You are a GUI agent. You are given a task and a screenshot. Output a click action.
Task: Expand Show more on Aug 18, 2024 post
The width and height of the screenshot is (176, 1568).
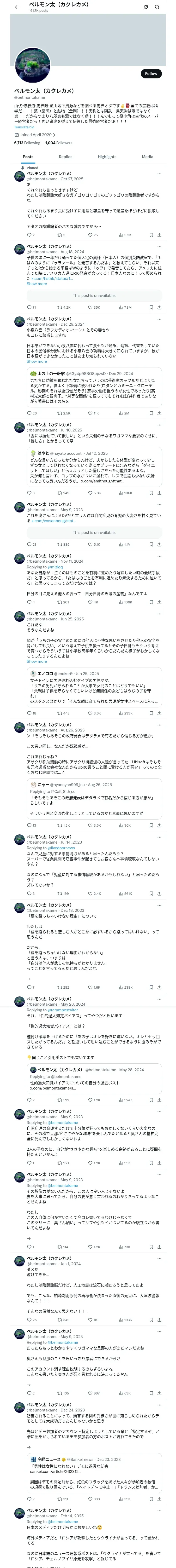tap(37, 284)
